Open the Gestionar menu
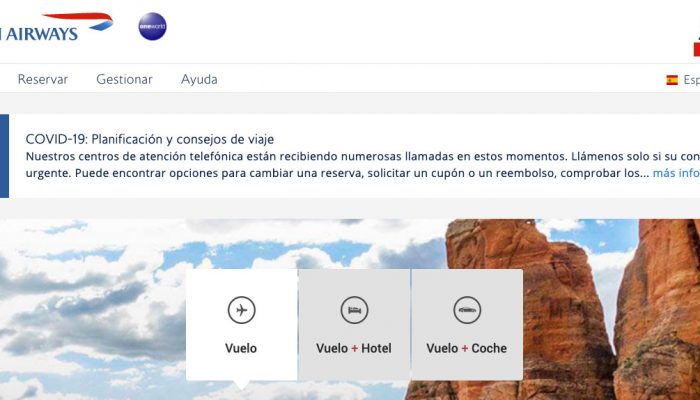 point(124,79)
